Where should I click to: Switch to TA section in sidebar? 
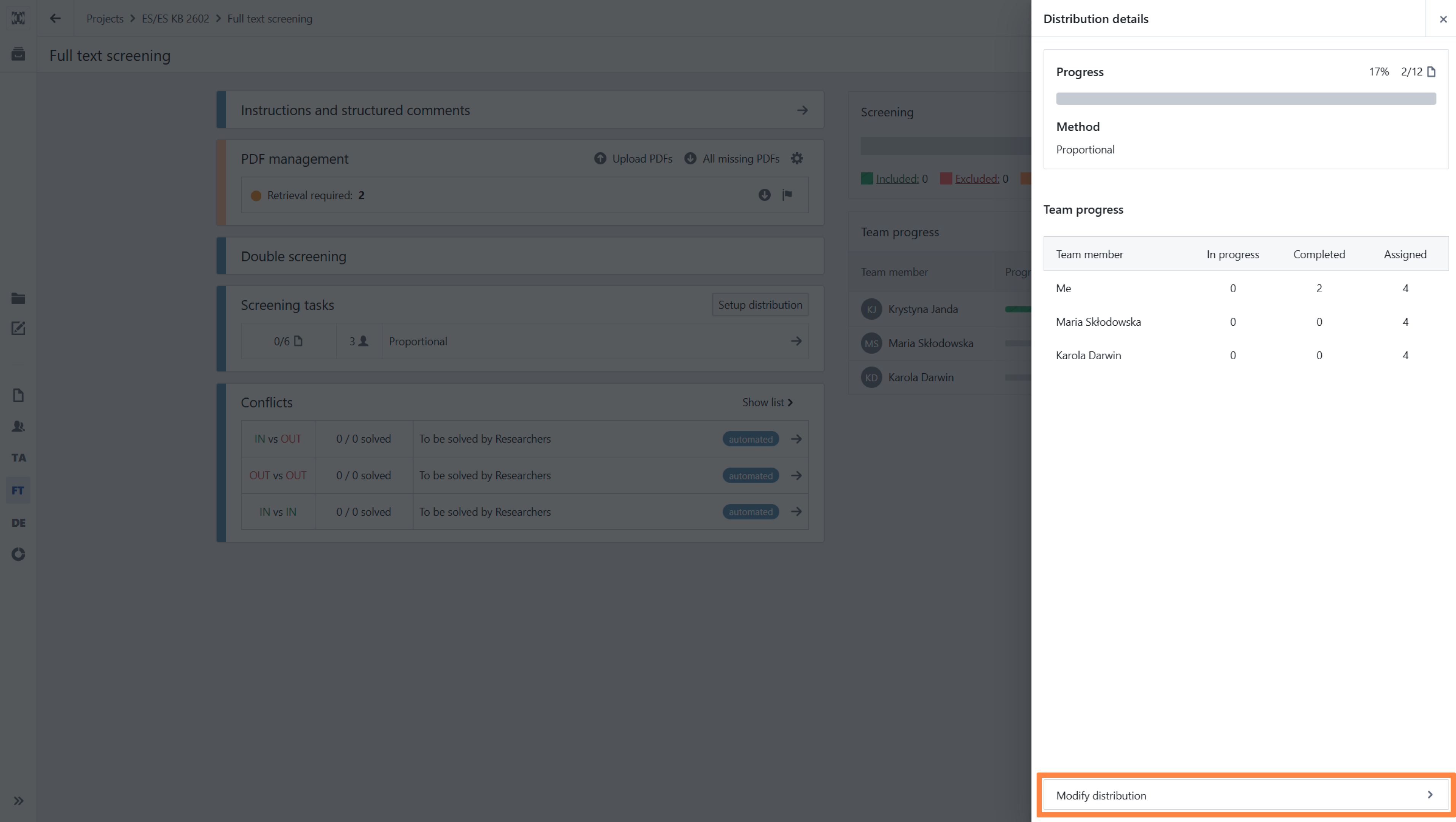click(x=18, y=458)
